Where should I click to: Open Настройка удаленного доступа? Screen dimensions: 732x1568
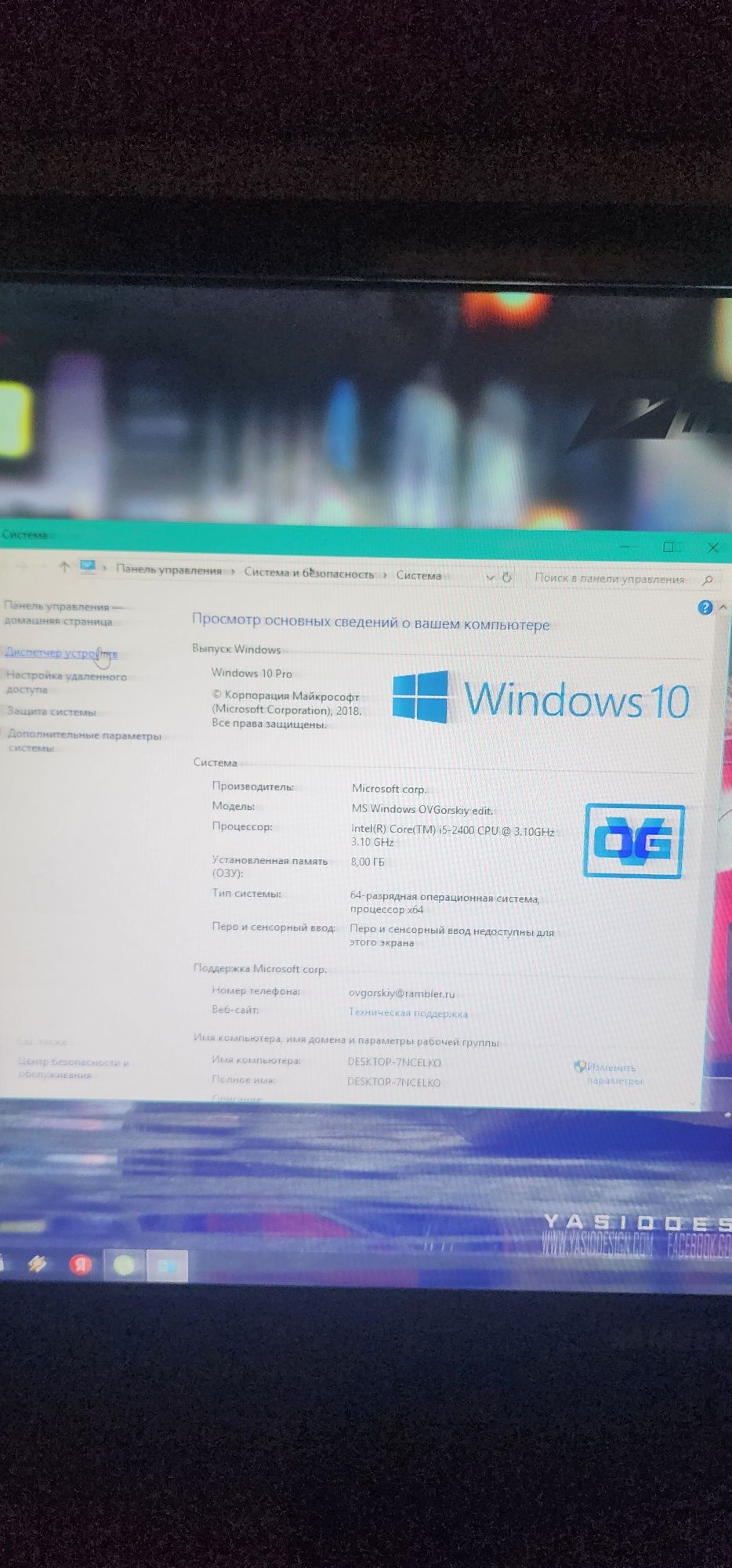click(x=67, y=682)
